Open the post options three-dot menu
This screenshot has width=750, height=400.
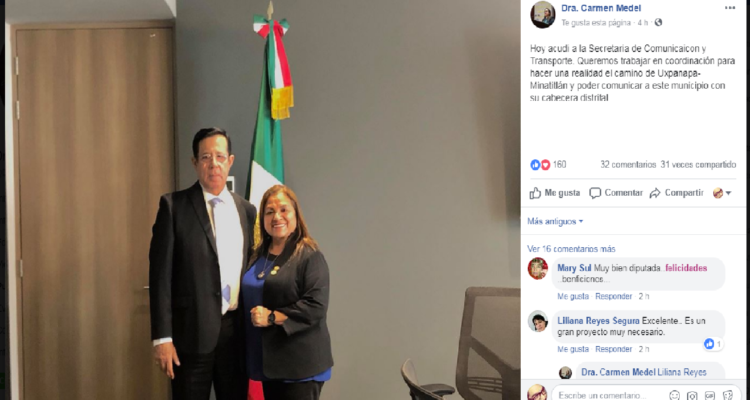point(729,8)
